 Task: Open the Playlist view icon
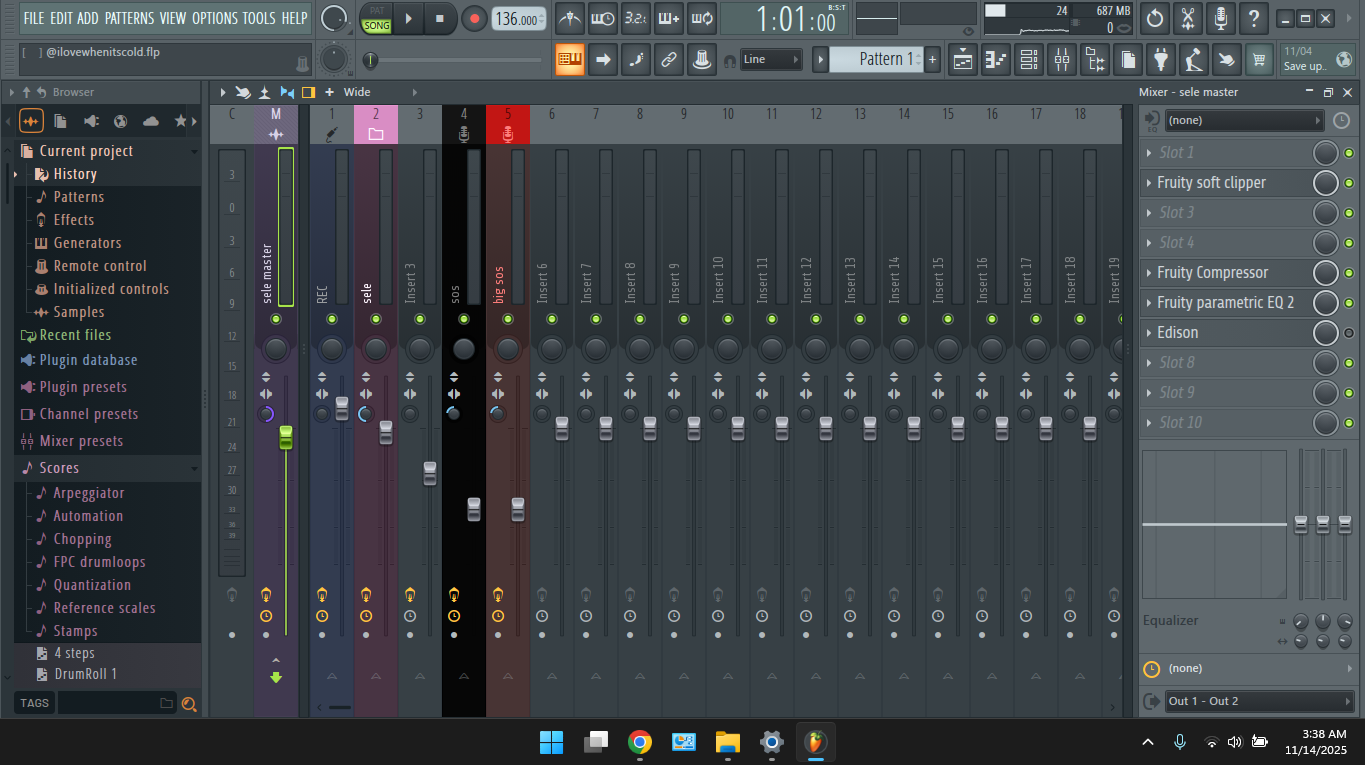(x=963, y=60)
